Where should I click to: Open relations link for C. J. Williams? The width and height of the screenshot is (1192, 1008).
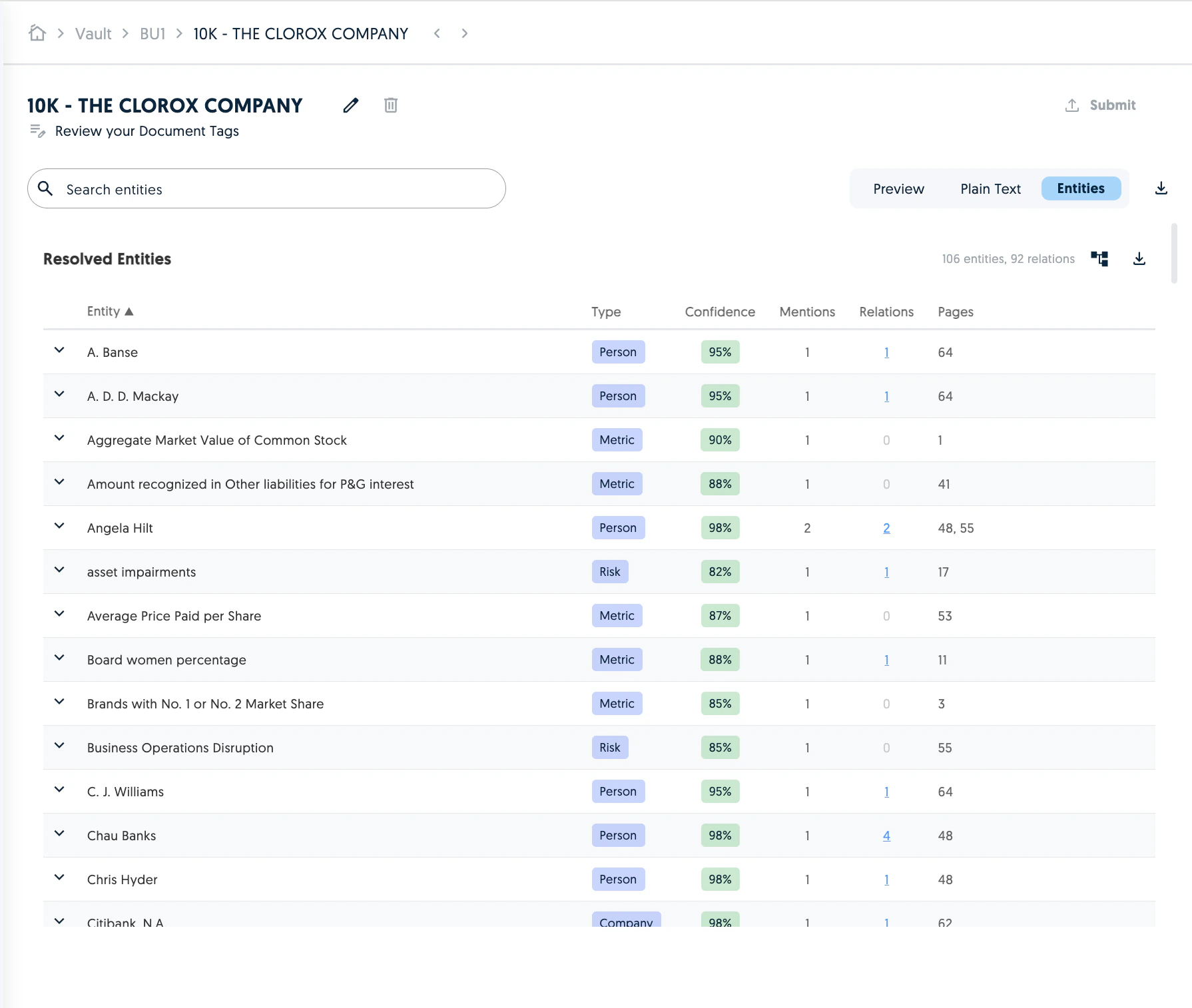[886, 792]
